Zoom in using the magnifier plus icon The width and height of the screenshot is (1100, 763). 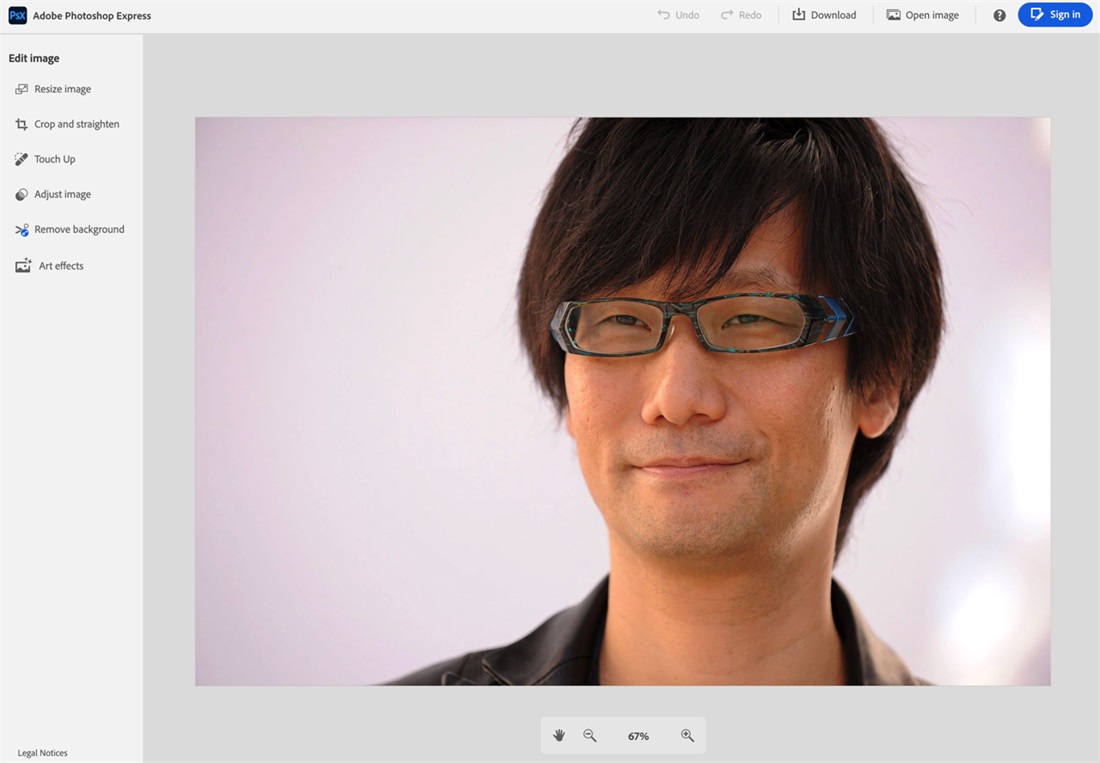[x=687, y=735]
